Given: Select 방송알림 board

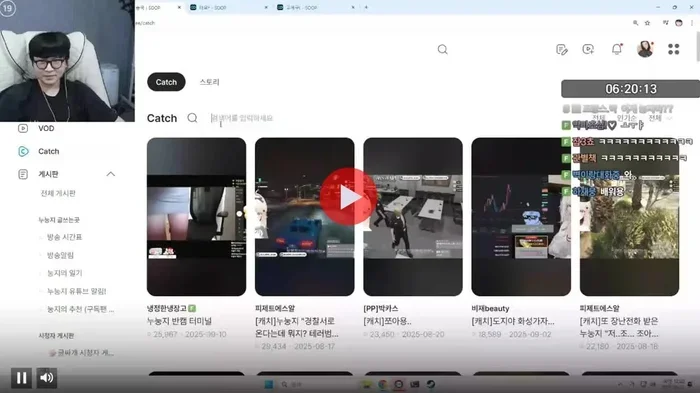Looking at the screenshot, I should pyautogui.click(x=60, y=255).
